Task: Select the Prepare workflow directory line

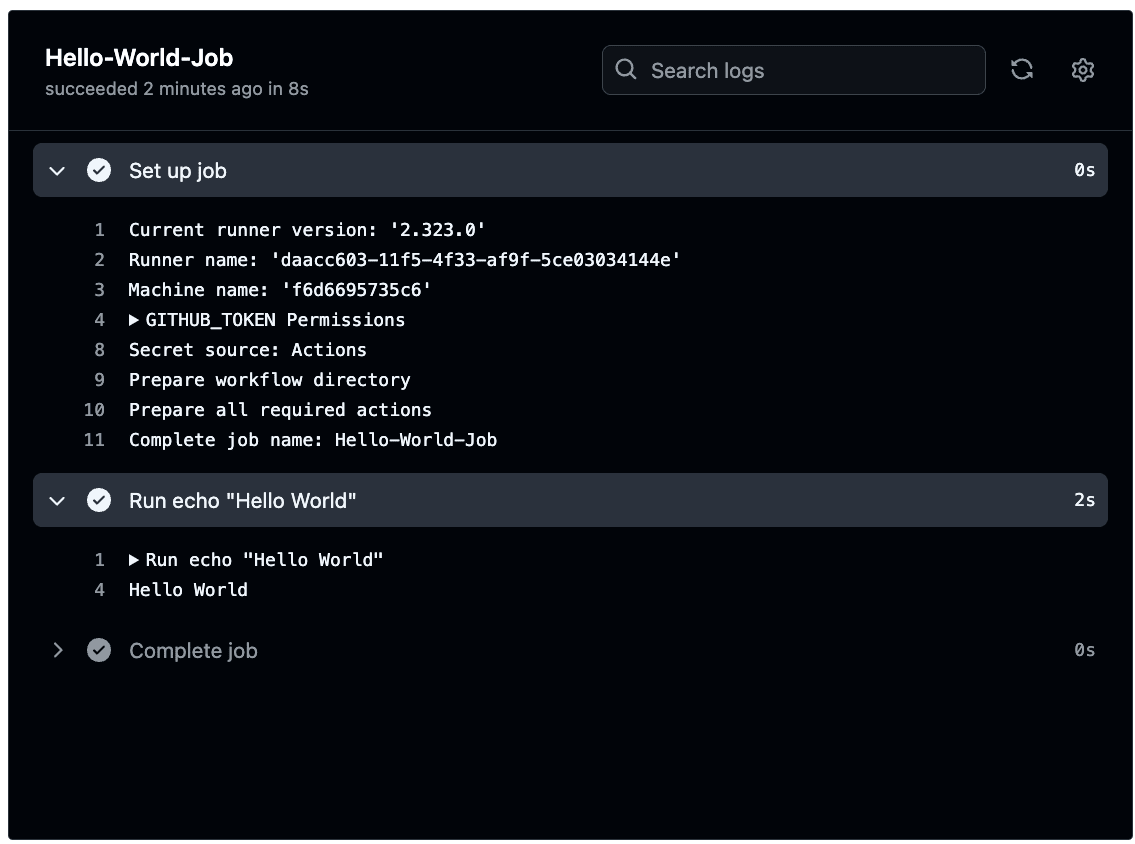Action: click(x=269, y=380)
